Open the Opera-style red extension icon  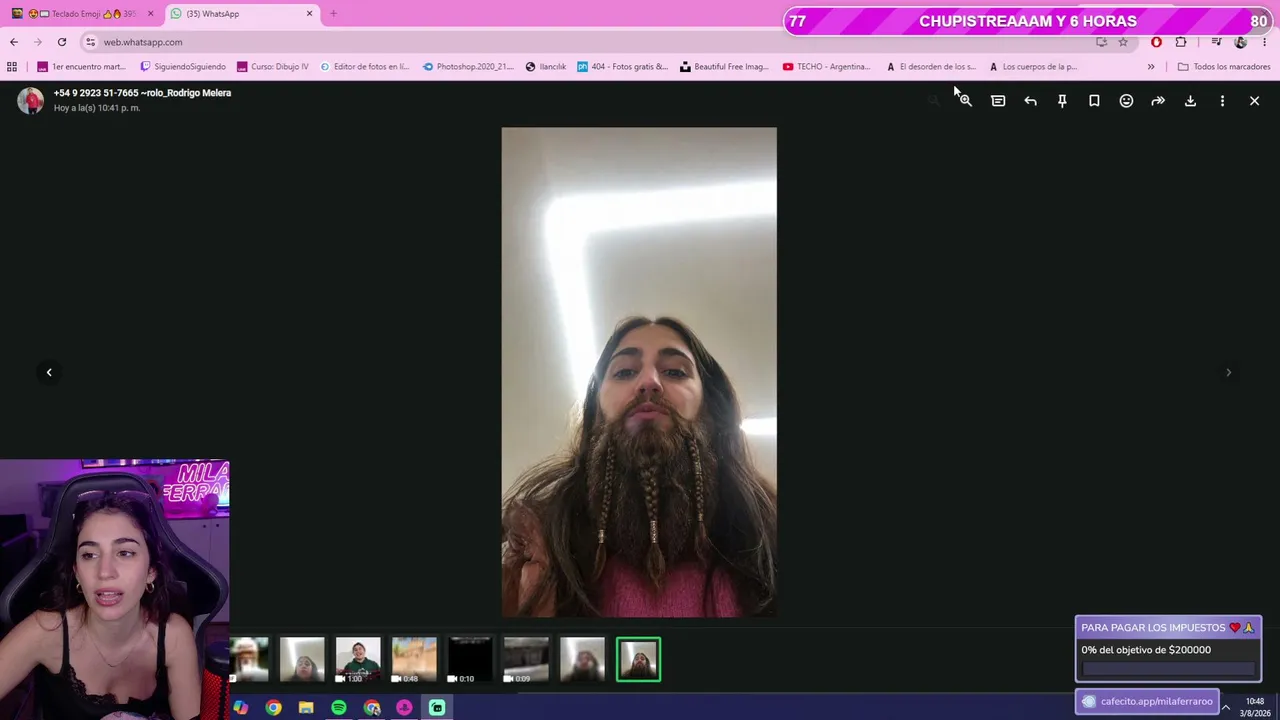tap(1156, 42)
